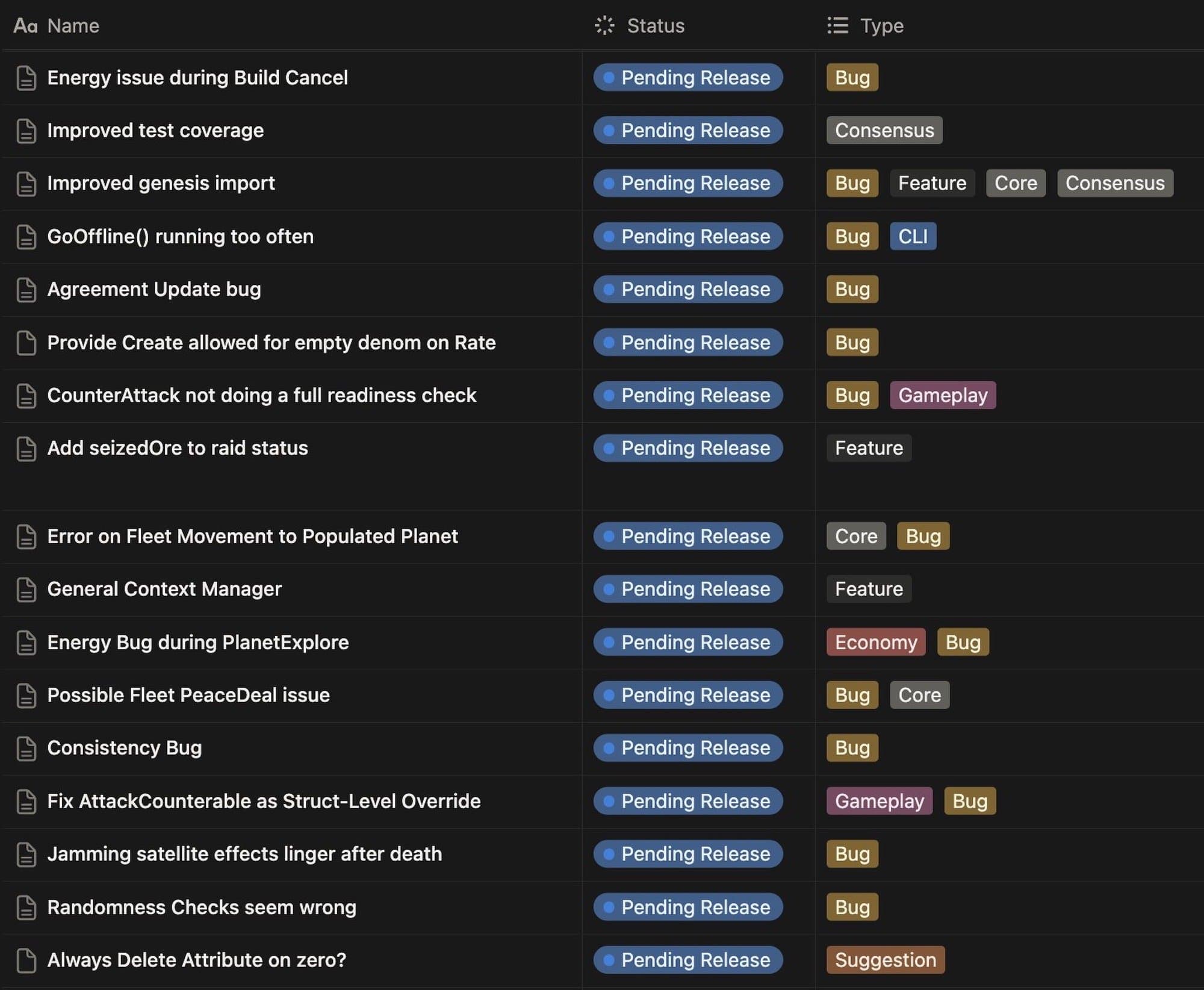Click the Aa icon beside the Name header
This screenshot has width=1204, height=990.
[x=26, y=26]
